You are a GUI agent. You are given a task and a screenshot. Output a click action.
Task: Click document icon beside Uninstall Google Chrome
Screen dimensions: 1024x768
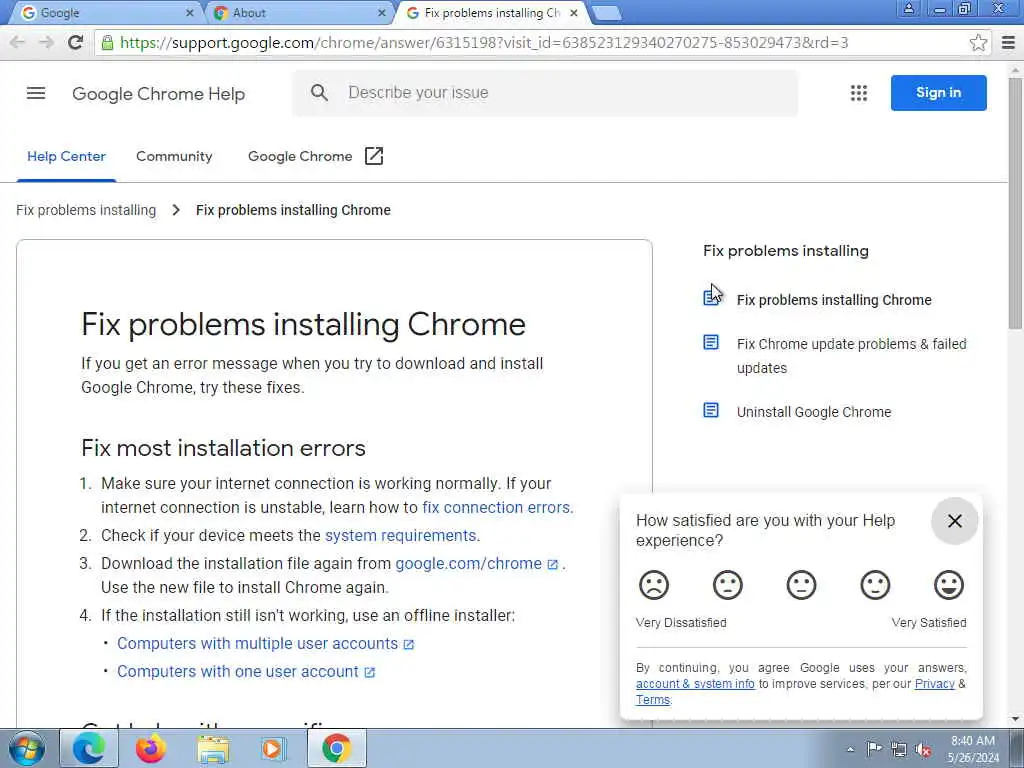tap(711, 410)
